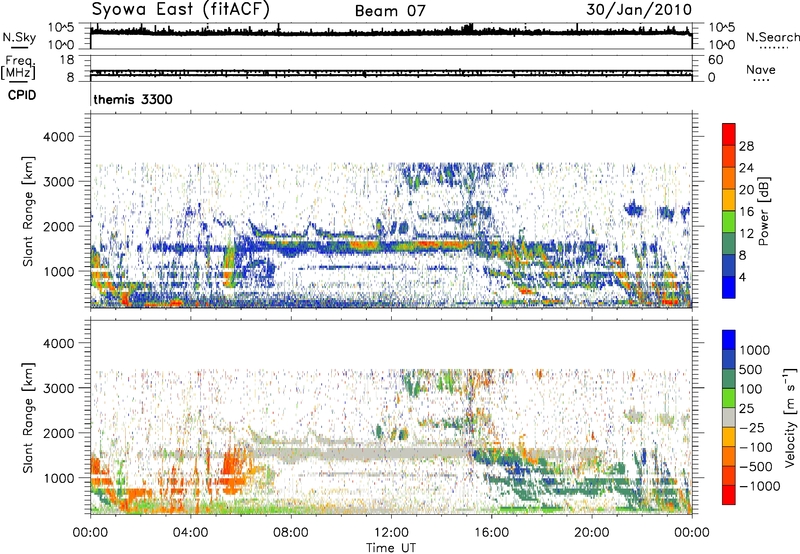Click the "4" Power colorbar label

(x=742, y=277)
